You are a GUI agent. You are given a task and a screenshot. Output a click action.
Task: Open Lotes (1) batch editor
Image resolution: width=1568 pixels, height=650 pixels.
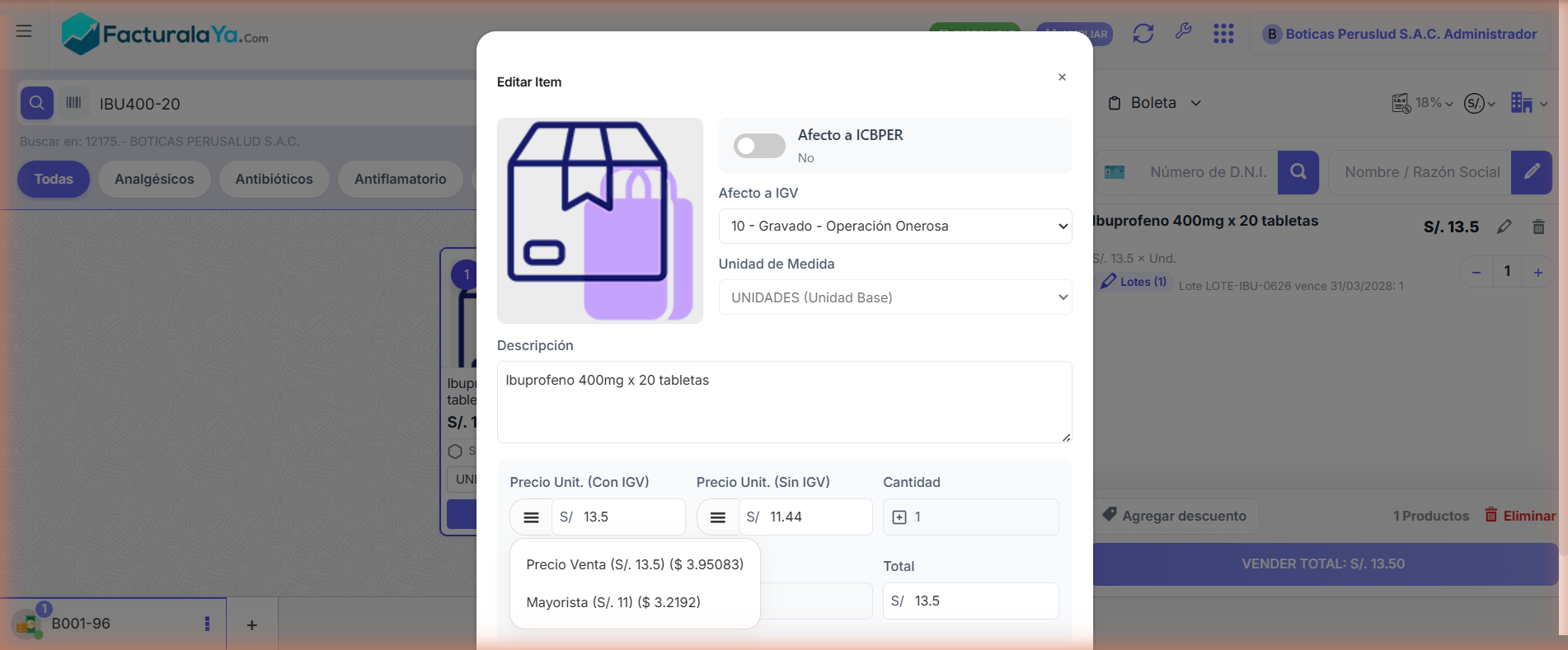[1134, 282]
